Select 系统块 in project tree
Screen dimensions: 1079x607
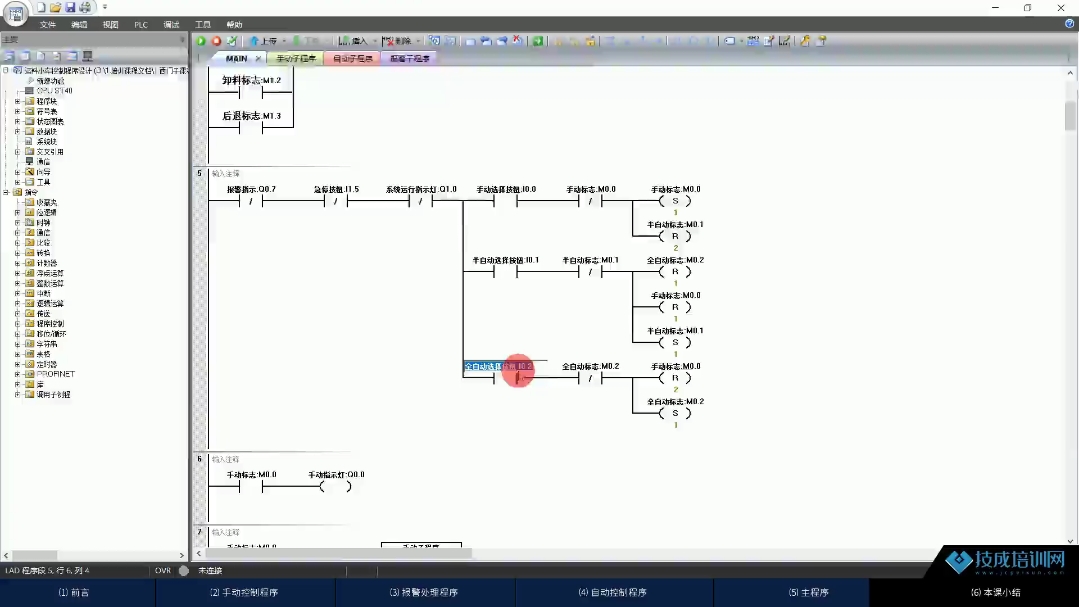(x=46, y=142)
